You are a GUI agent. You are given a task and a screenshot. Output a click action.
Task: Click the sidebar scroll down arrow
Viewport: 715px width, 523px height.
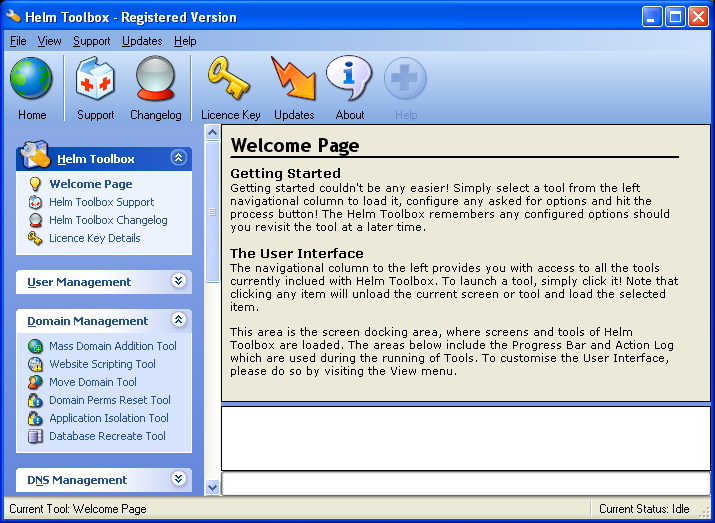point(212,487)
